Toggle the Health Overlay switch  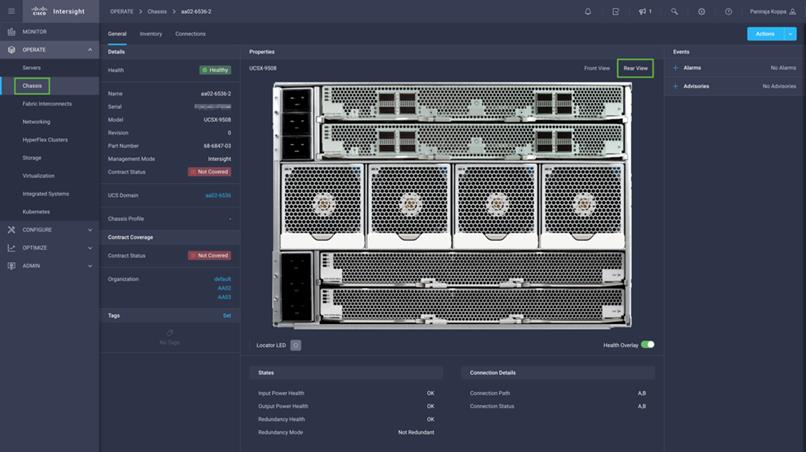pos(648,344)
